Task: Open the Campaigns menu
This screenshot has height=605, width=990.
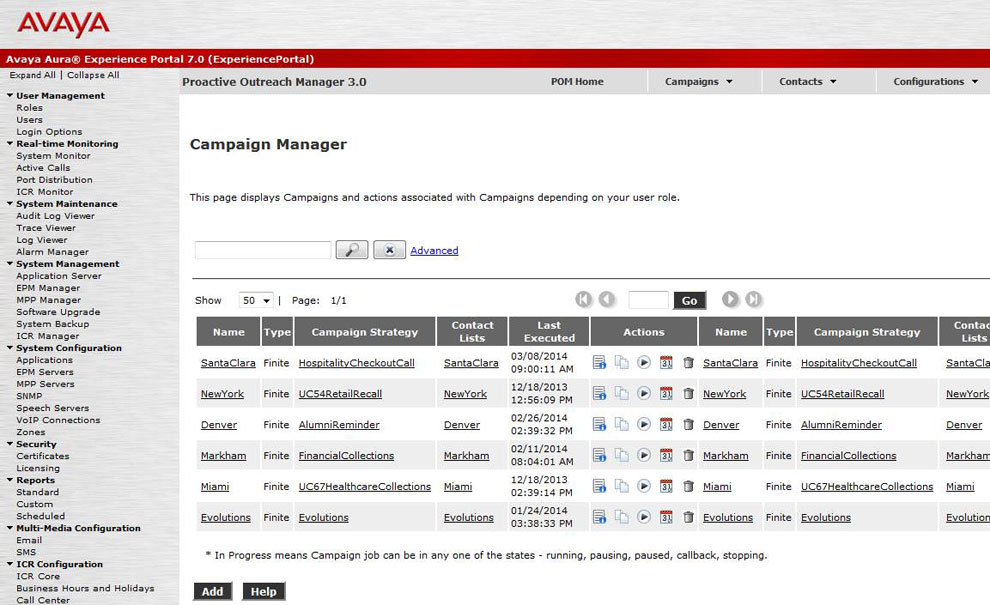Action: pos(698,81)
